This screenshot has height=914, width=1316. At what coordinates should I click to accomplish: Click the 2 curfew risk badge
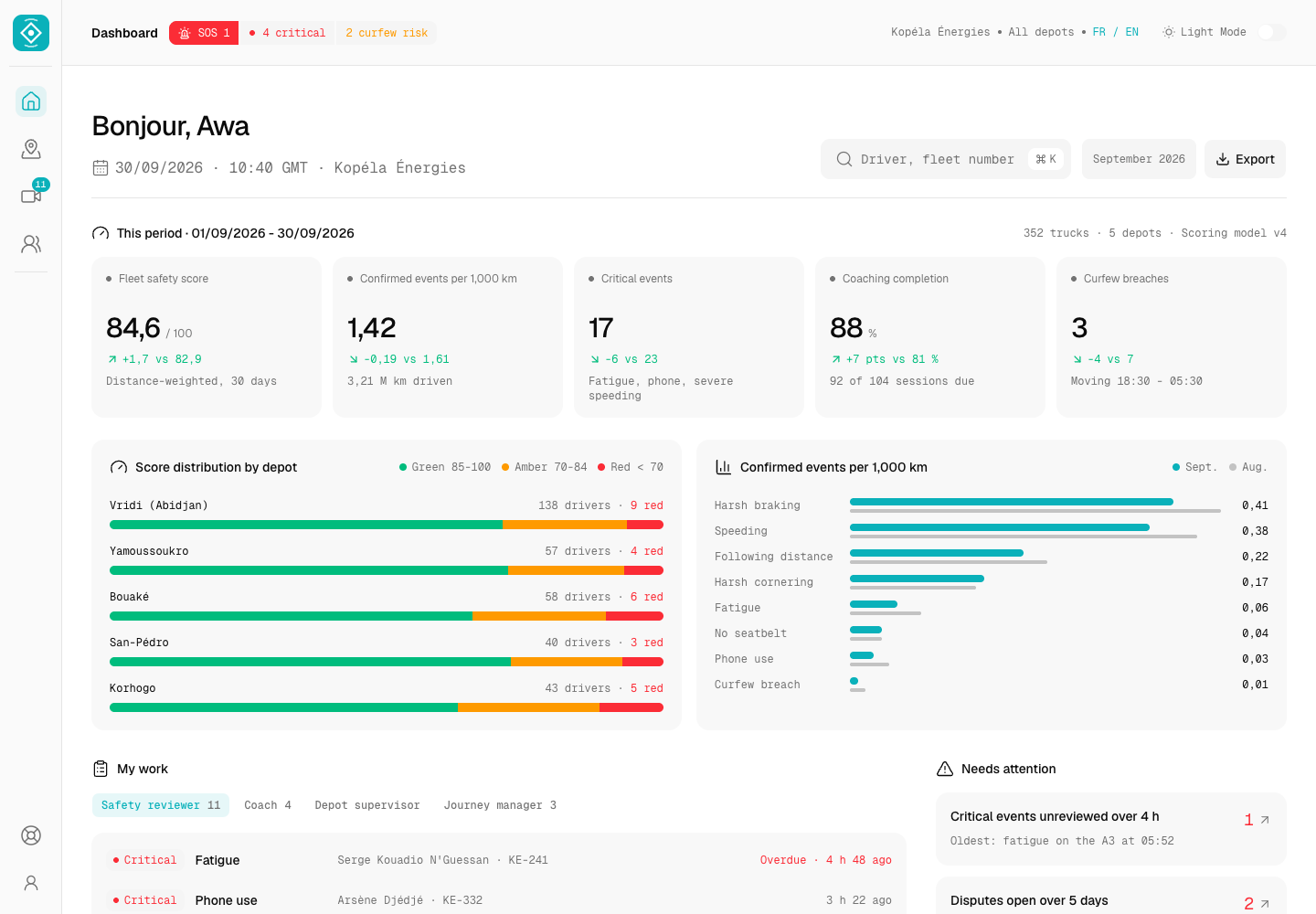pyautogui.click(x=387, y=33)
